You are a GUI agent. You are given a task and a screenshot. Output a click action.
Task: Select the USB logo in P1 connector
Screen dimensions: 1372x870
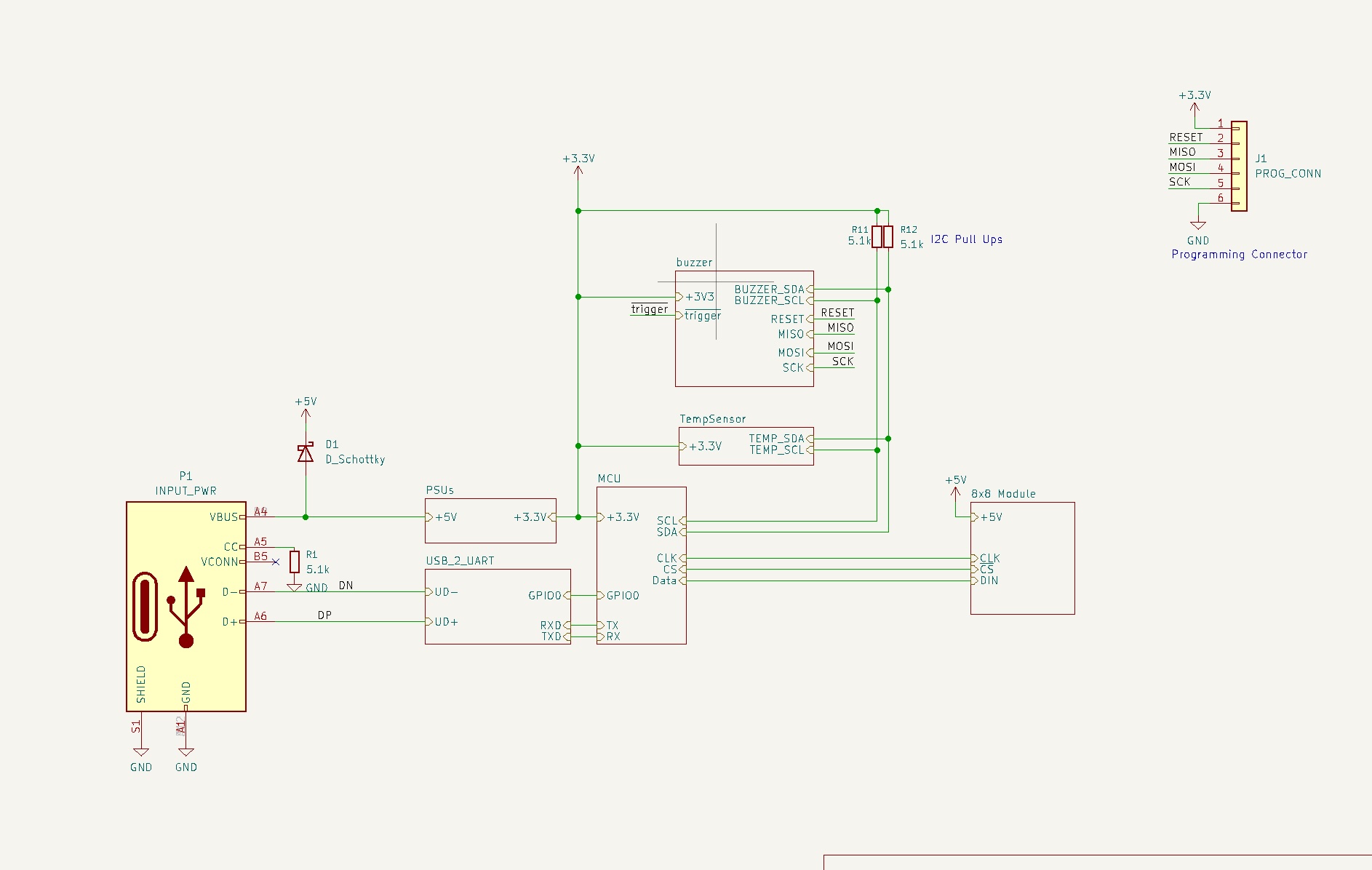tap(186, 607)
